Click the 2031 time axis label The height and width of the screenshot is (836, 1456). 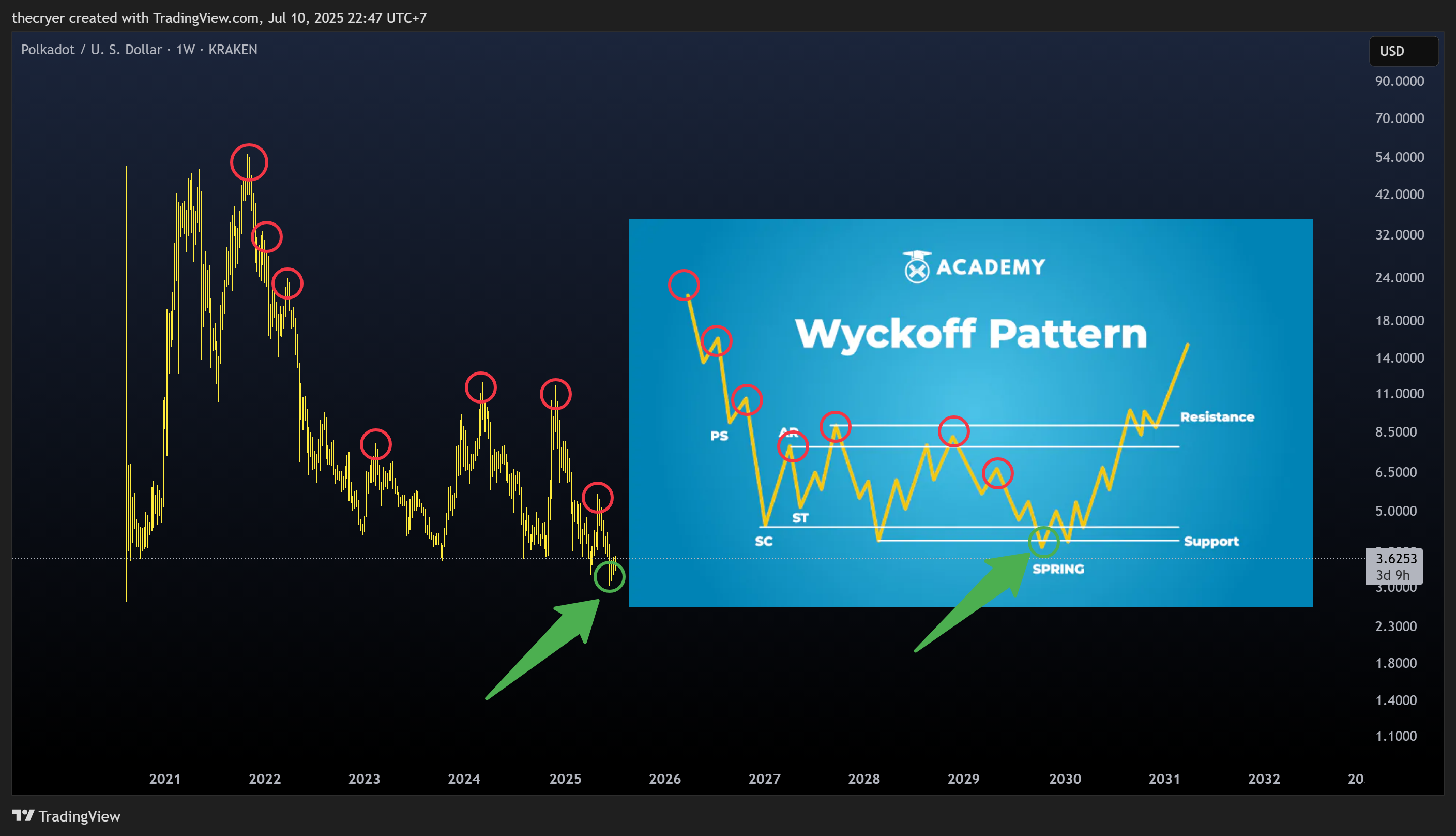pyautogui.click(x=1164, y=779)
